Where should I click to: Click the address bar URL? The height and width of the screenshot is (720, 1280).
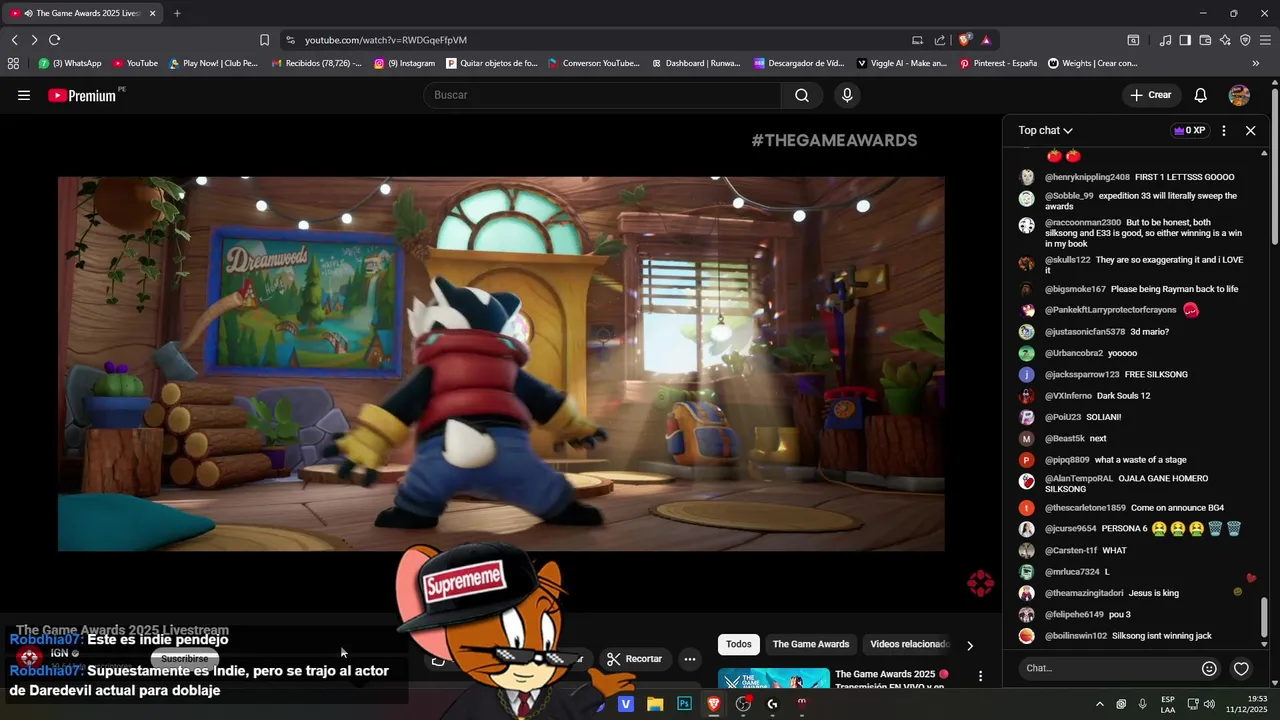tap(386, 40)
